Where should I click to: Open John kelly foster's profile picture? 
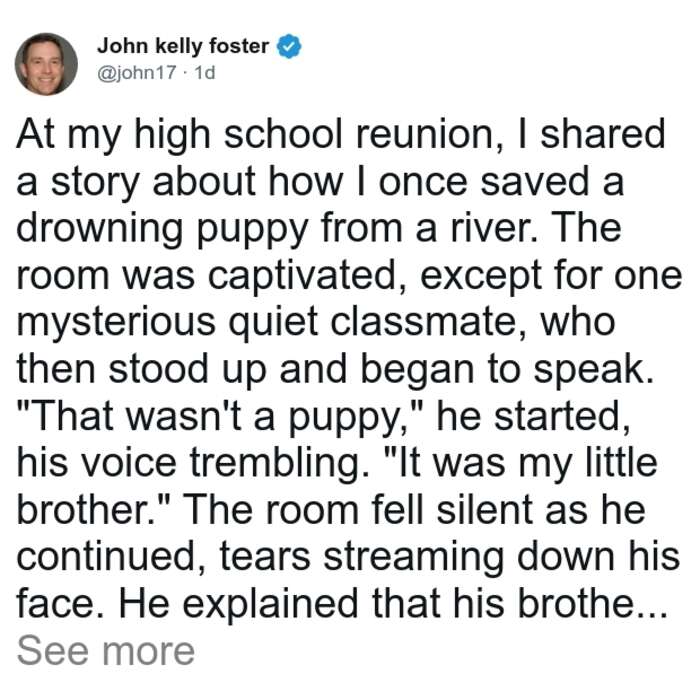46,64
